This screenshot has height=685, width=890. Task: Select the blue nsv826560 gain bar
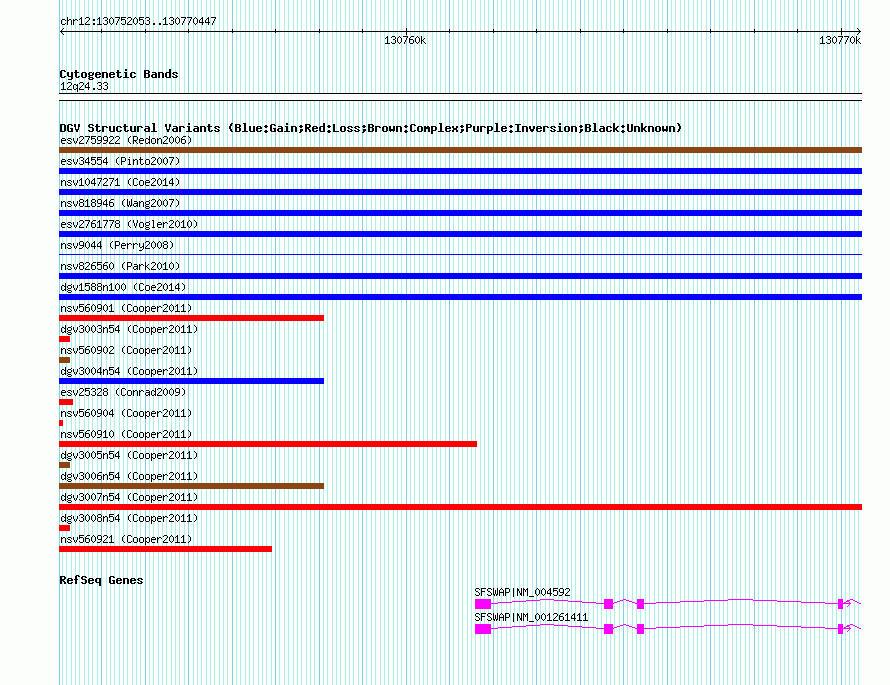(x=460, y=276)
